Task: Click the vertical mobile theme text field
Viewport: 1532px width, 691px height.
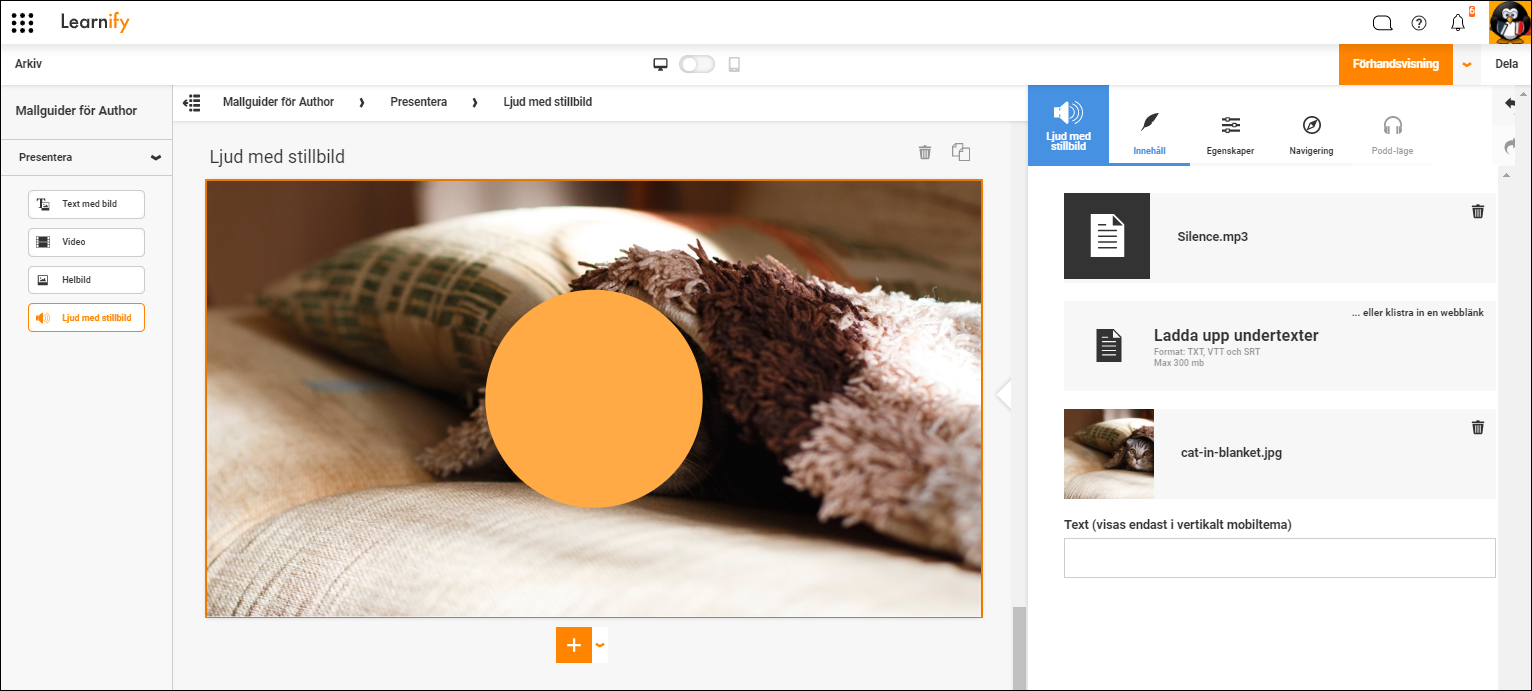Action: pyautogui.click(x=1280, y=558)
